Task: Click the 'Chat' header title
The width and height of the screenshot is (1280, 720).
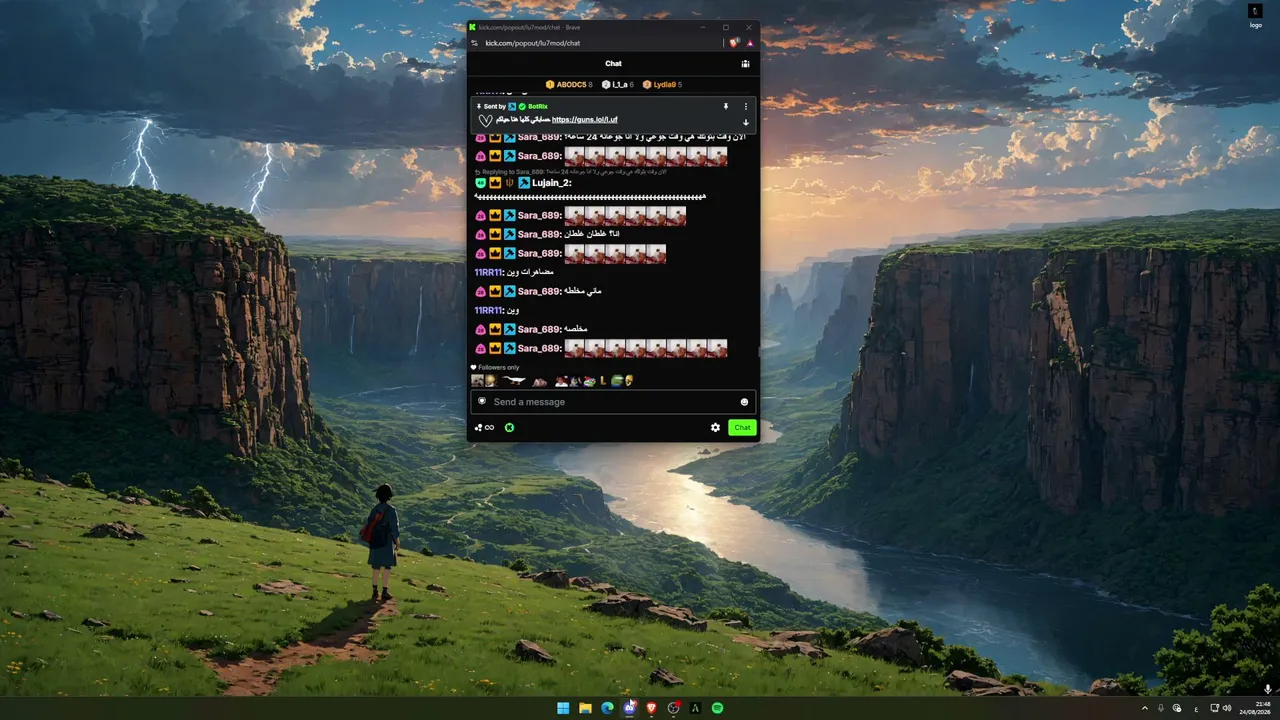Action: (613, 64)
